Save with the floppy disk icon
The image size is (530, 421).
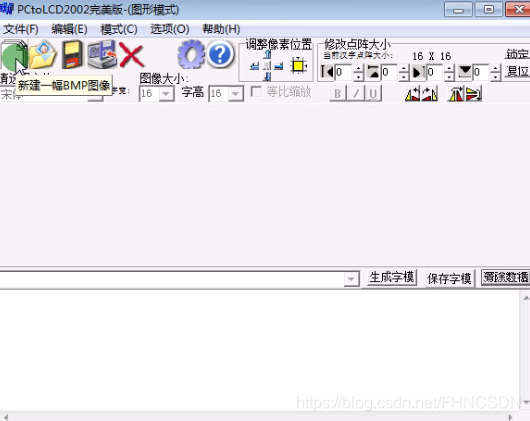[72, 54]
